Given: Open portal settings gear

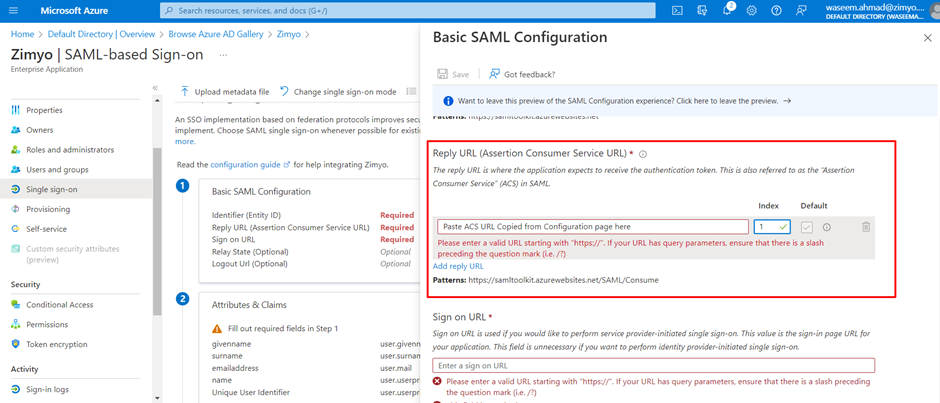Looking at the screenshot, I should pos(752,10).
